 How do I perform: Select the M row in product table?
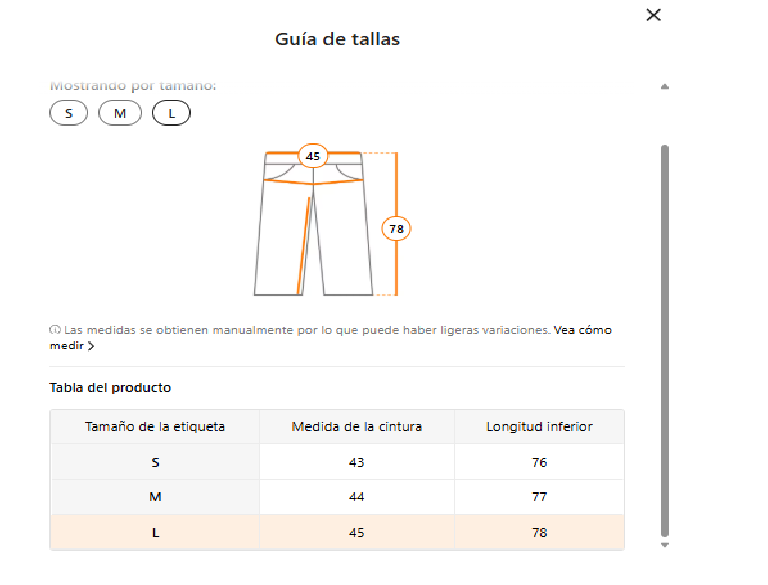click(337, 497)
